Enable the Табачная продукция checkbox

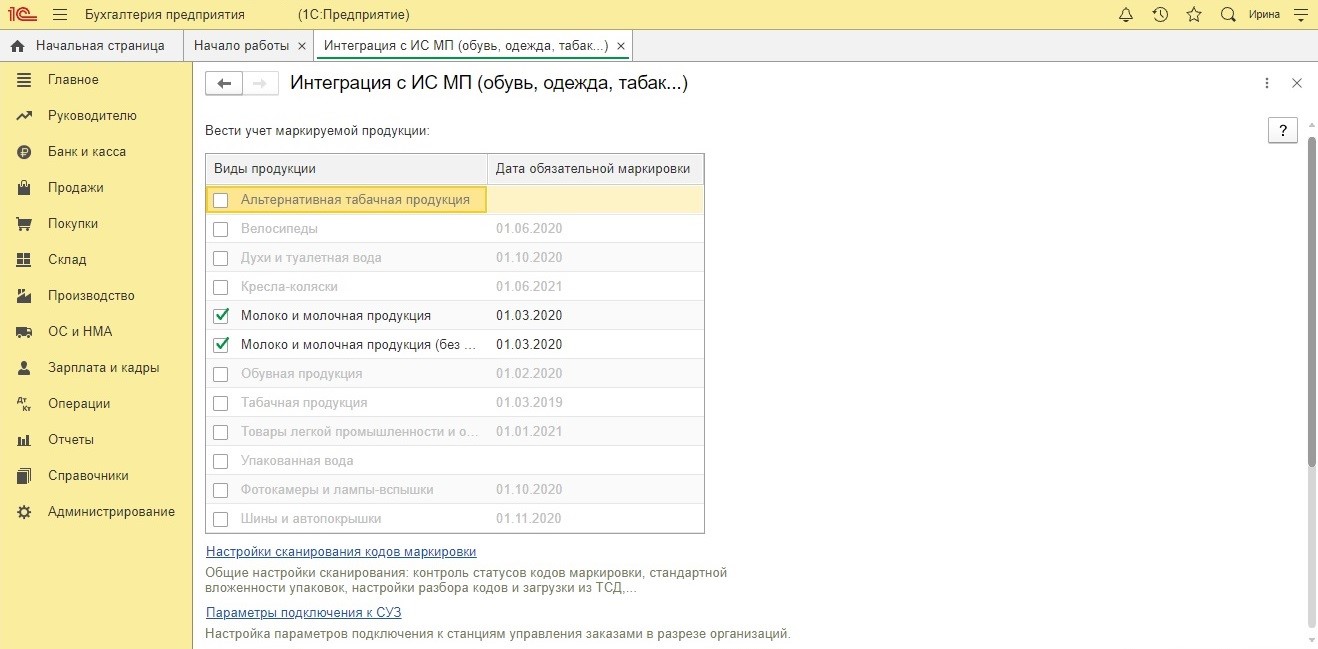tap(221, 403)
